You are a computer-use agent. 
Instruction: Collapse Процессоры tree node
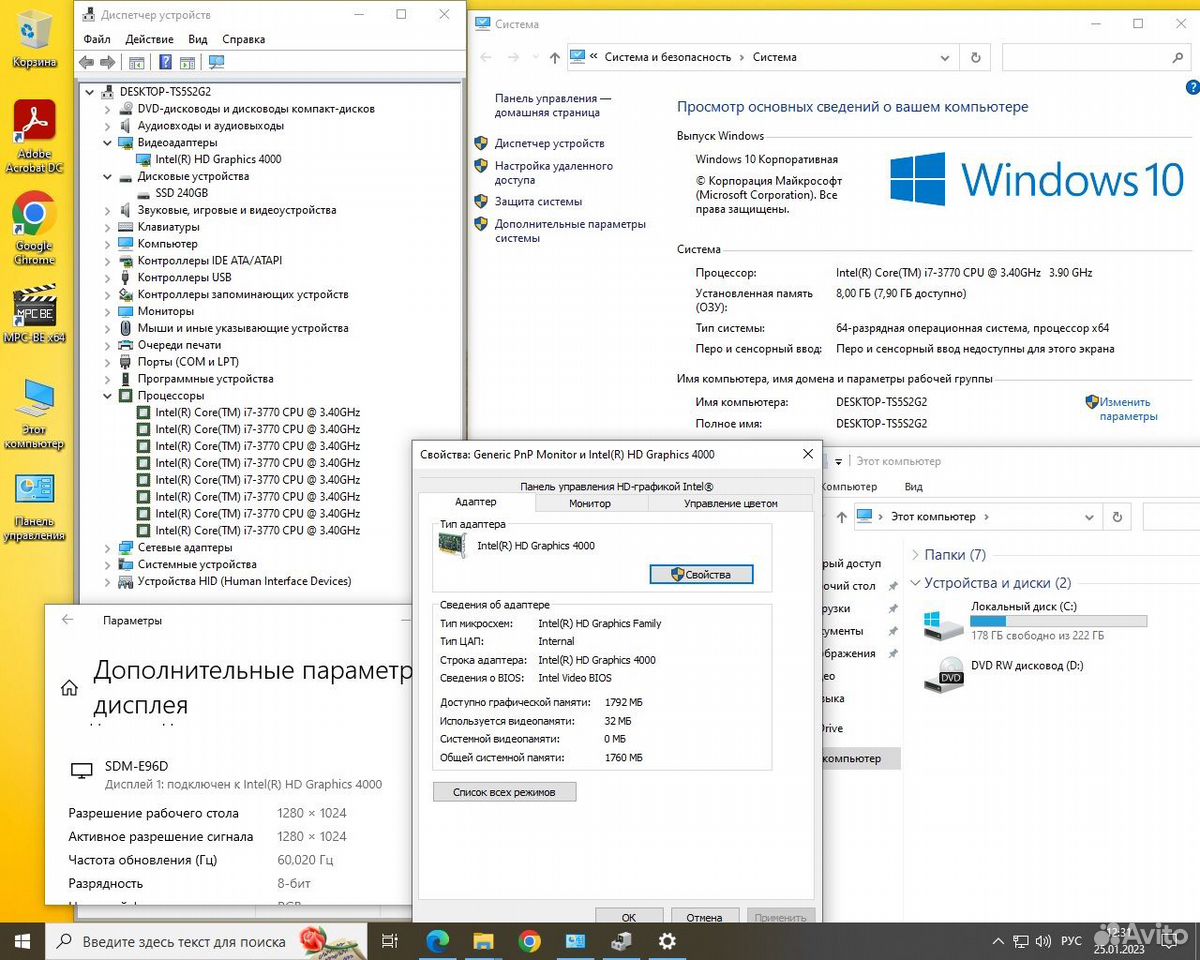[x=108, y=396]
